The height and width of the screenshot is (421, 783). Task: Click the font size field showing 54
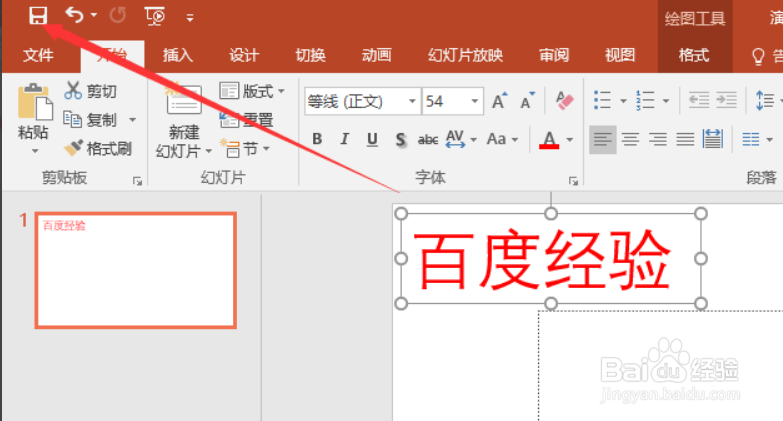444,101
